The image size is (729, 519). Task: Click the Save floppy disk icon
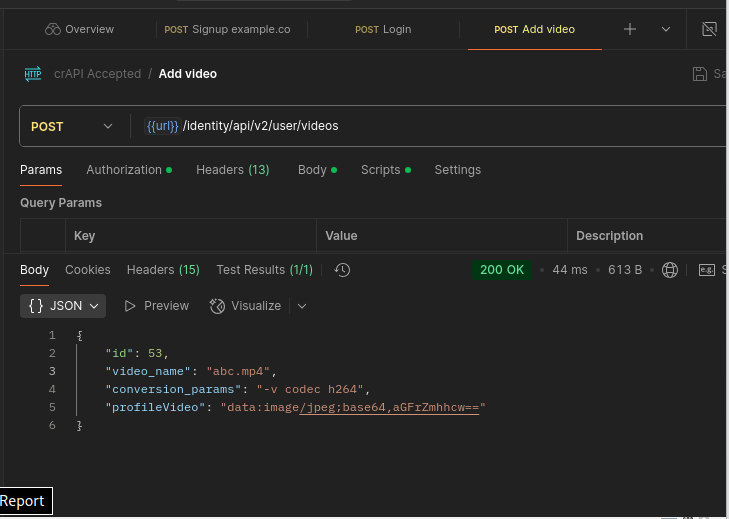[x=700, y=74]
